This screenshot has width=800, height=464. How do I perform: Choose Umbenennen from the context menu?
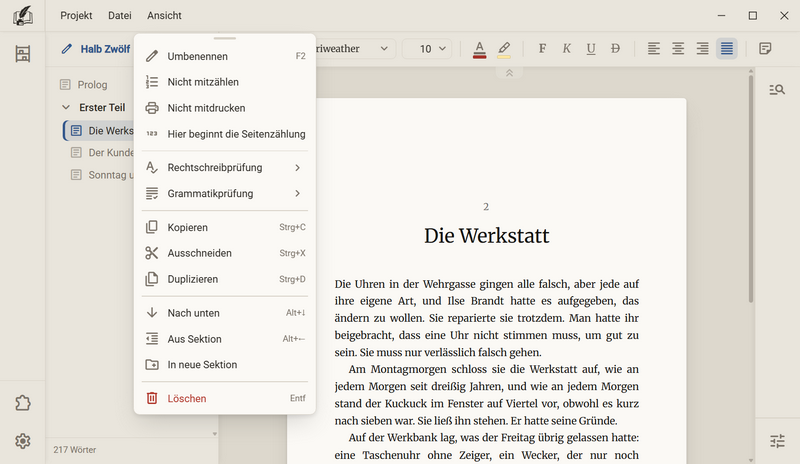224,56
